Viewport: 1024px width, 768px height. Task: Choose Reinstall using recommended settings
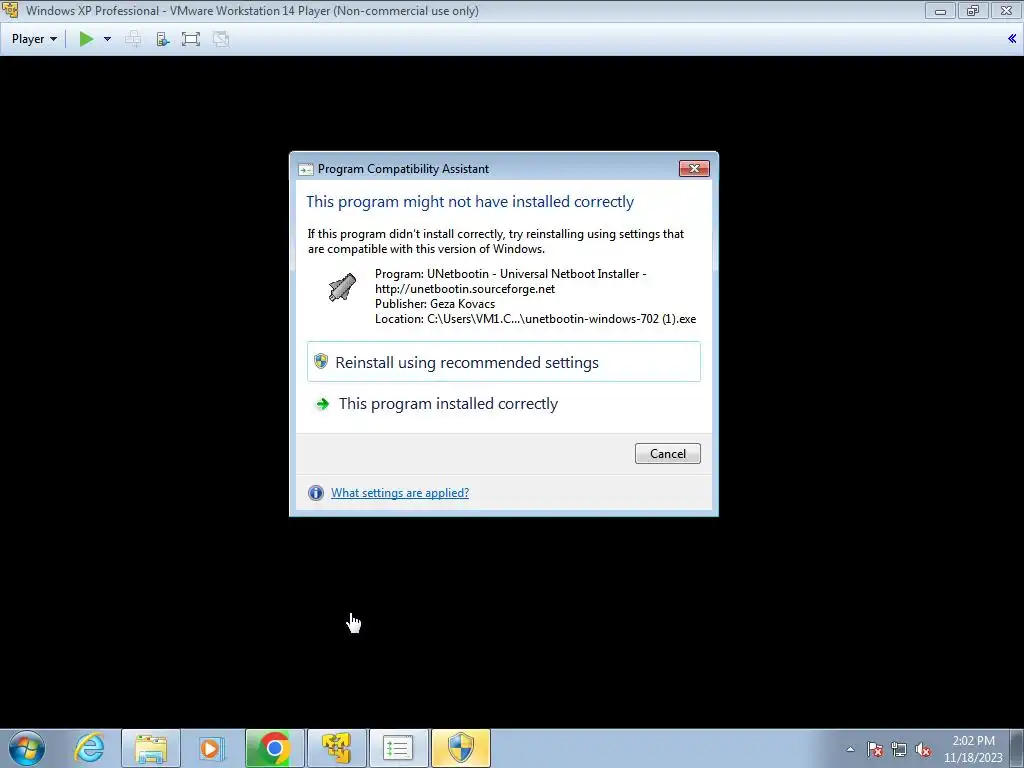[504, 362]
